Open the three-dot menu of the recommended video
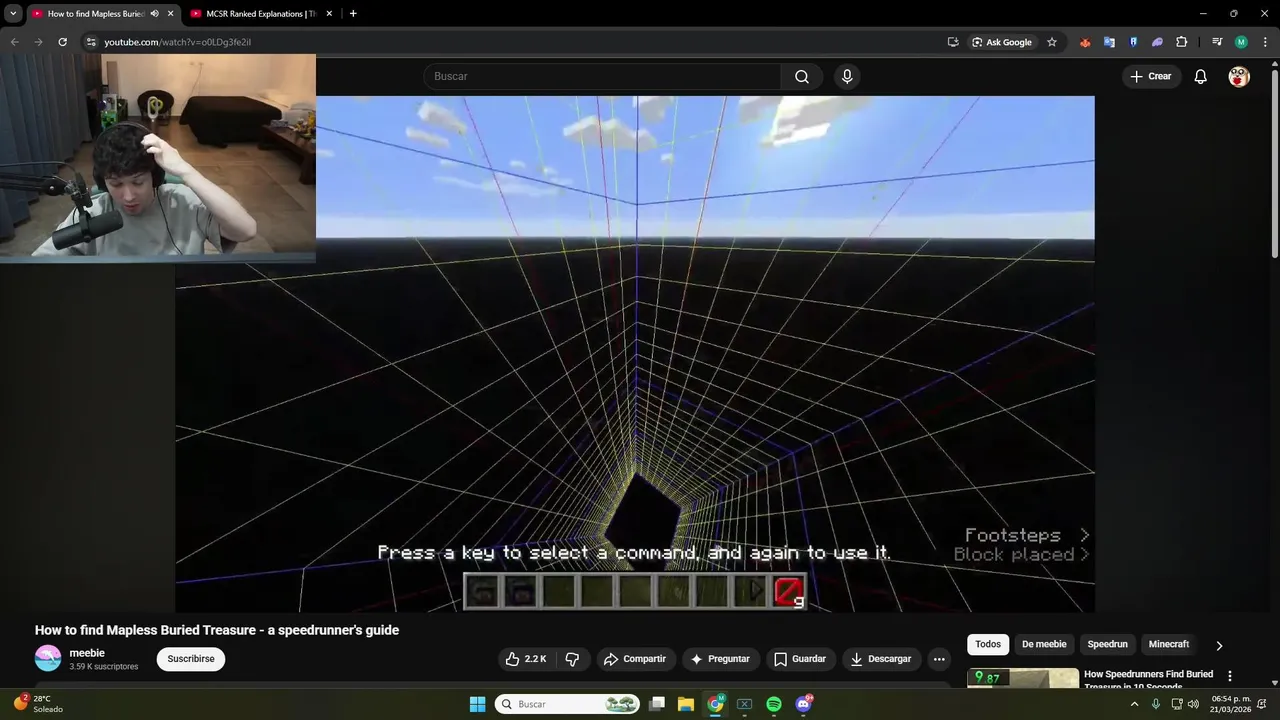The width and height of the screenshot is (1280, 720). pos(1230,676)
